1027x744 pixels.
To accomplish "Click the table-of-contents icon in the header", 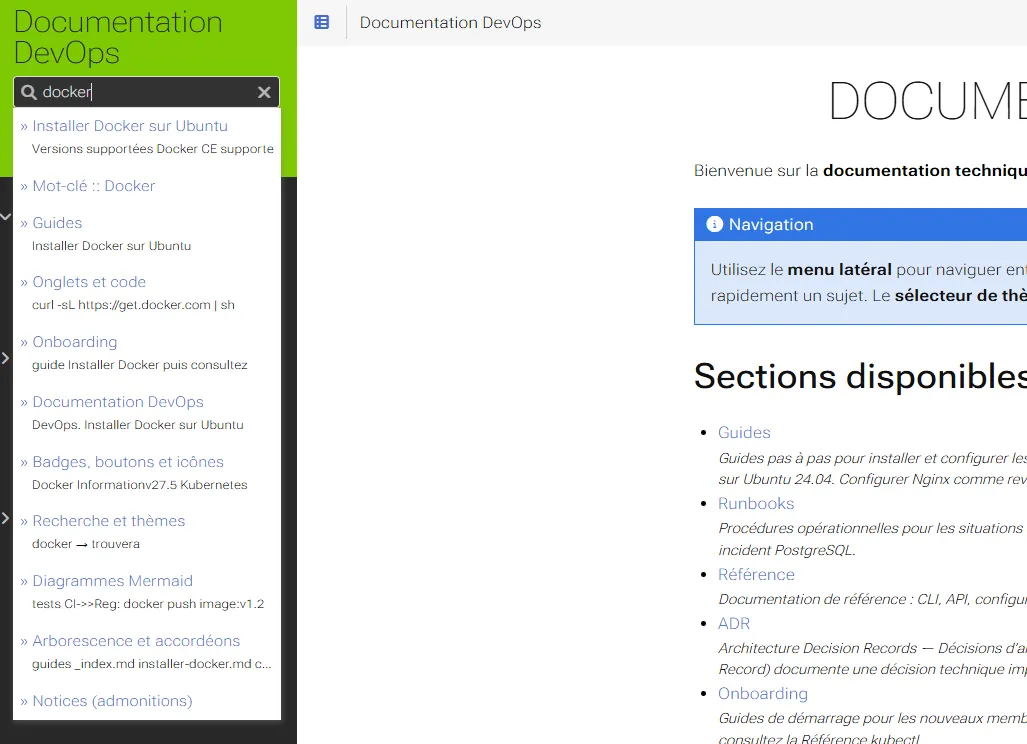I will [319, 22].
